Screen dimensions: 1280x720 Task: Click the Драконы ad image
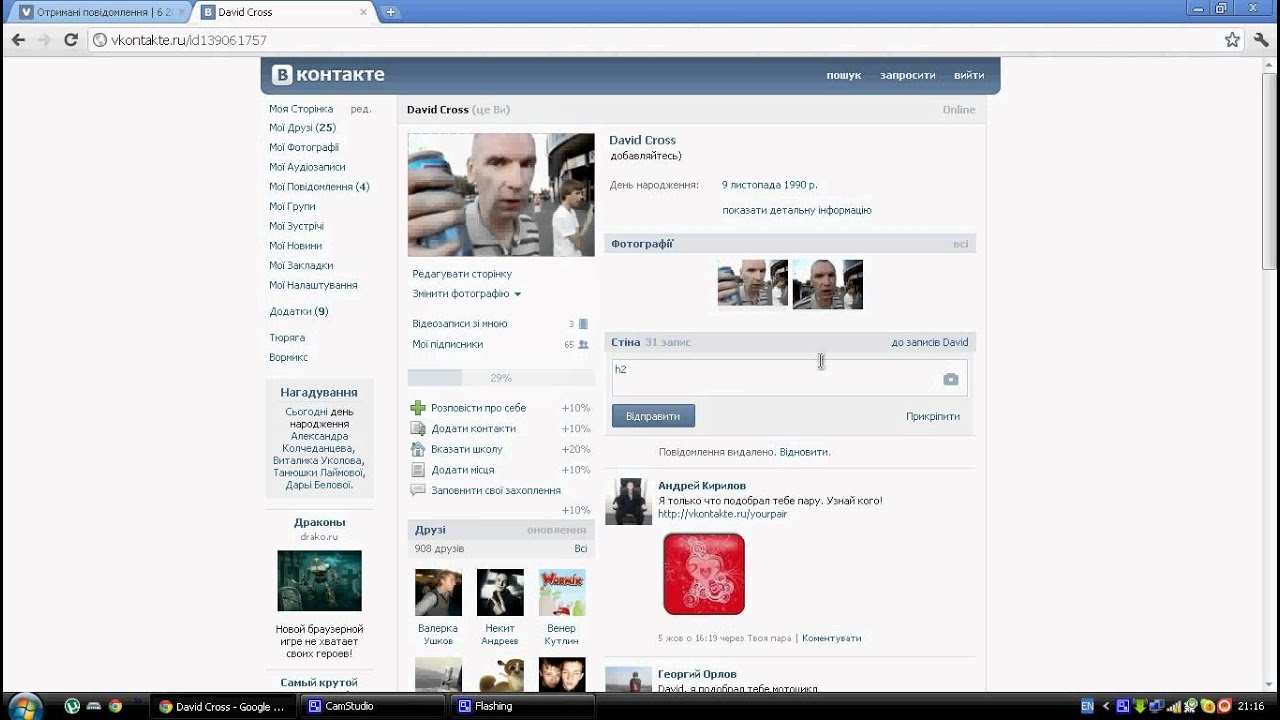[x=319, y=581]
